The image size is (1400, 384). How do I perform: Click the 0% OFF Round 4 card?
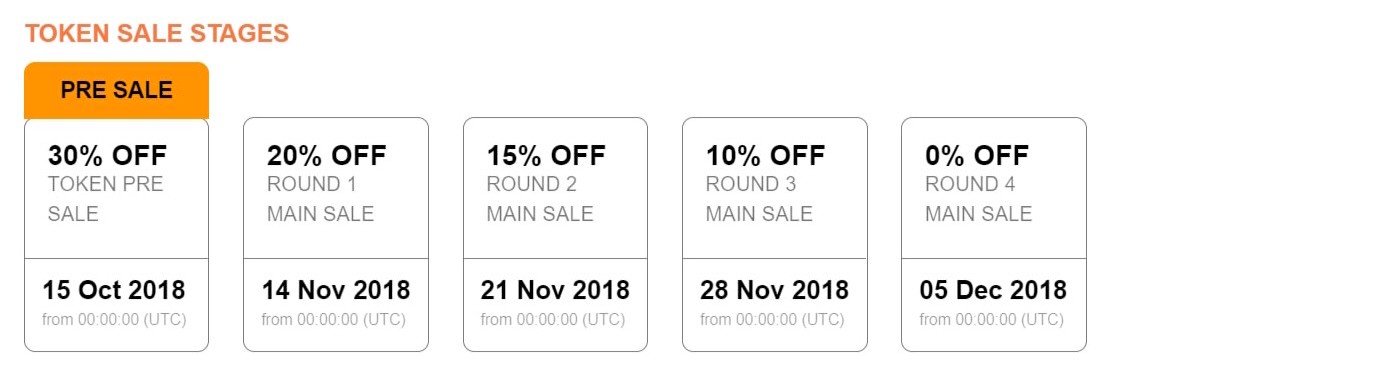click(994, 235)
